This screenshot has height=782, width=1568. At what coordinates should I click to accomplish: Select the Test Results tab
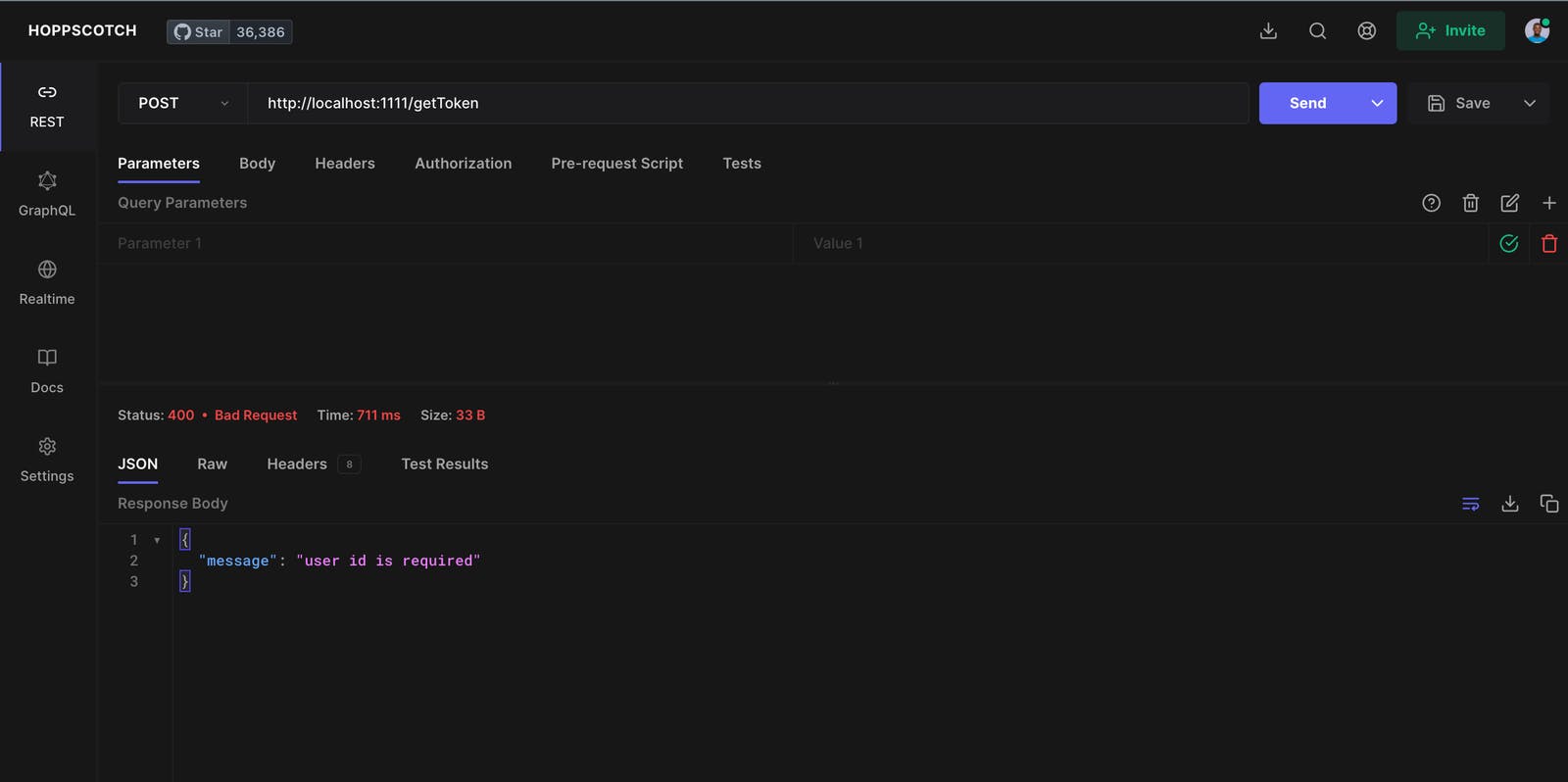pyautogui.click(x=445, y=464)
